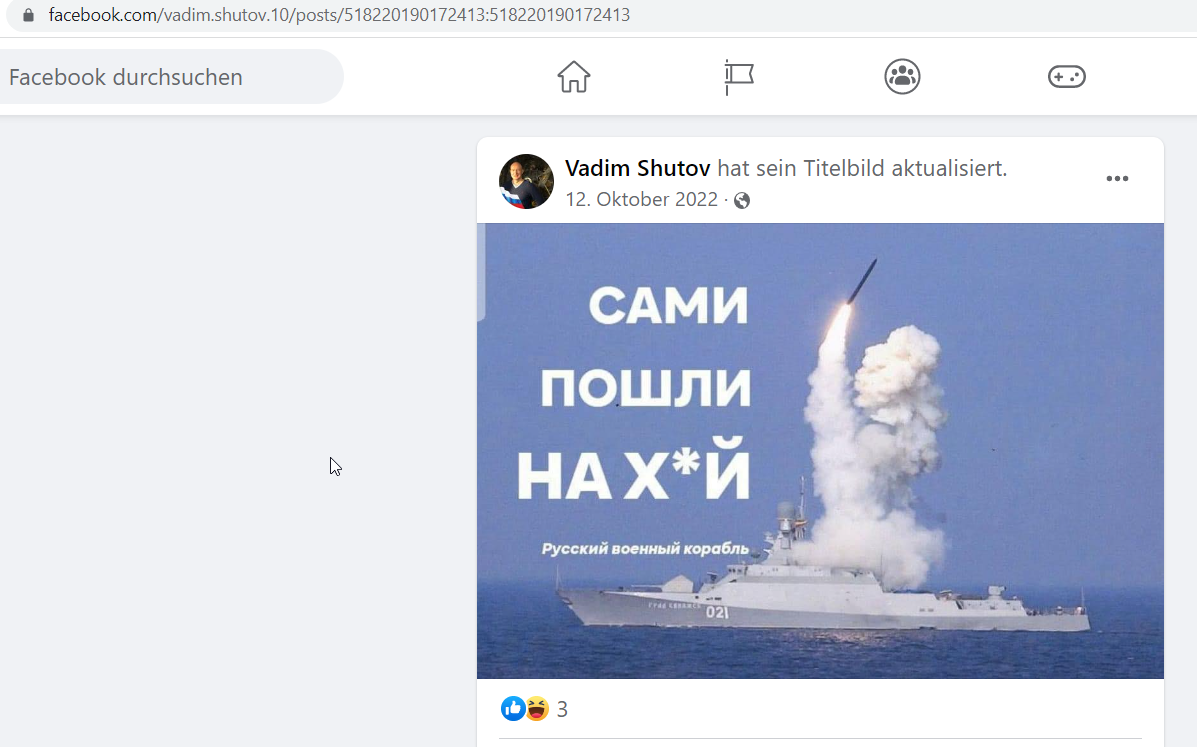Click the lock icon in address bar
Viewport: 1197px width, 747px height.
click(28, 14)
